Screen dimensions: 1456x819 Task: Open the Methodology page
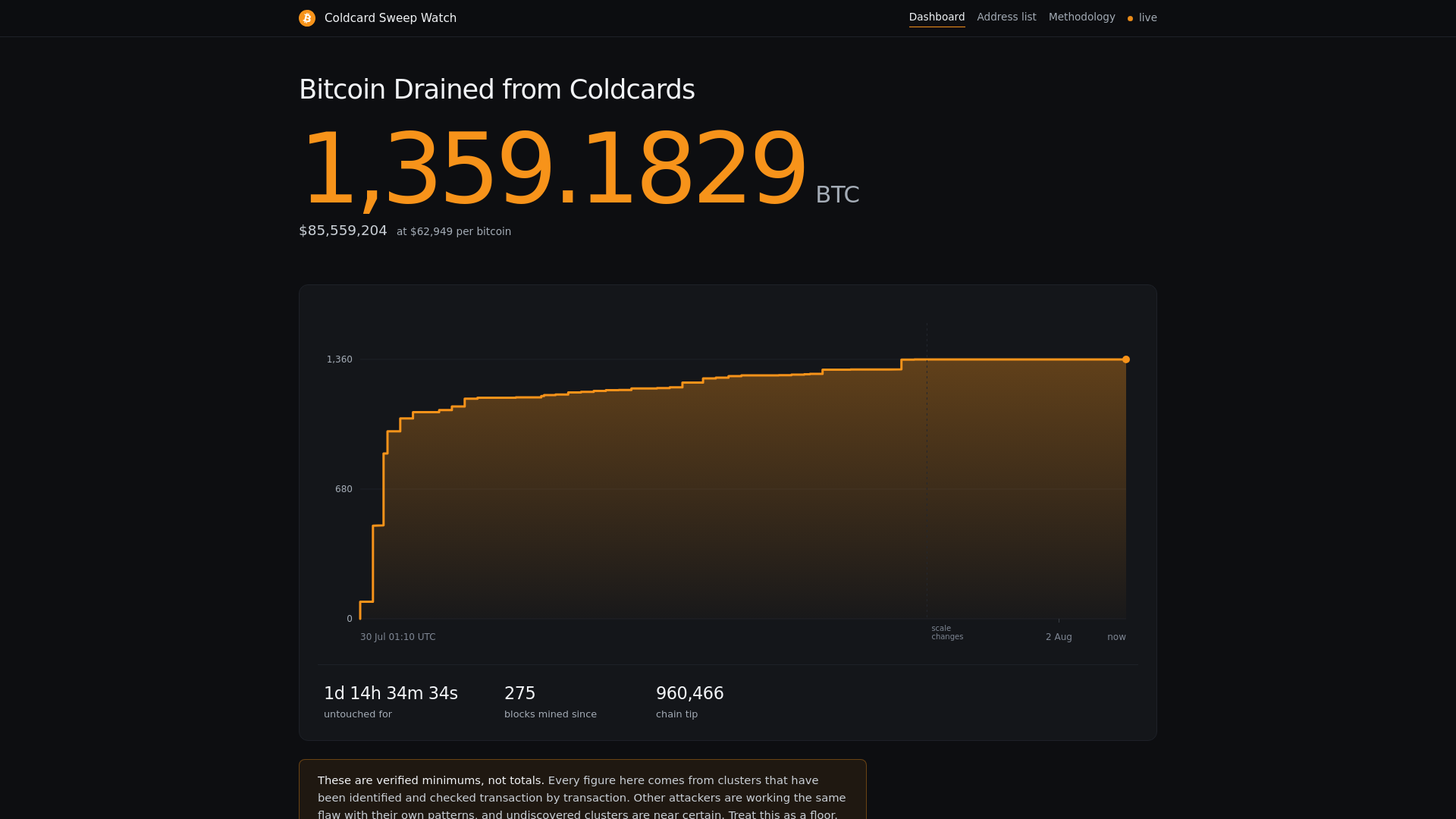tap(1081, 17)
